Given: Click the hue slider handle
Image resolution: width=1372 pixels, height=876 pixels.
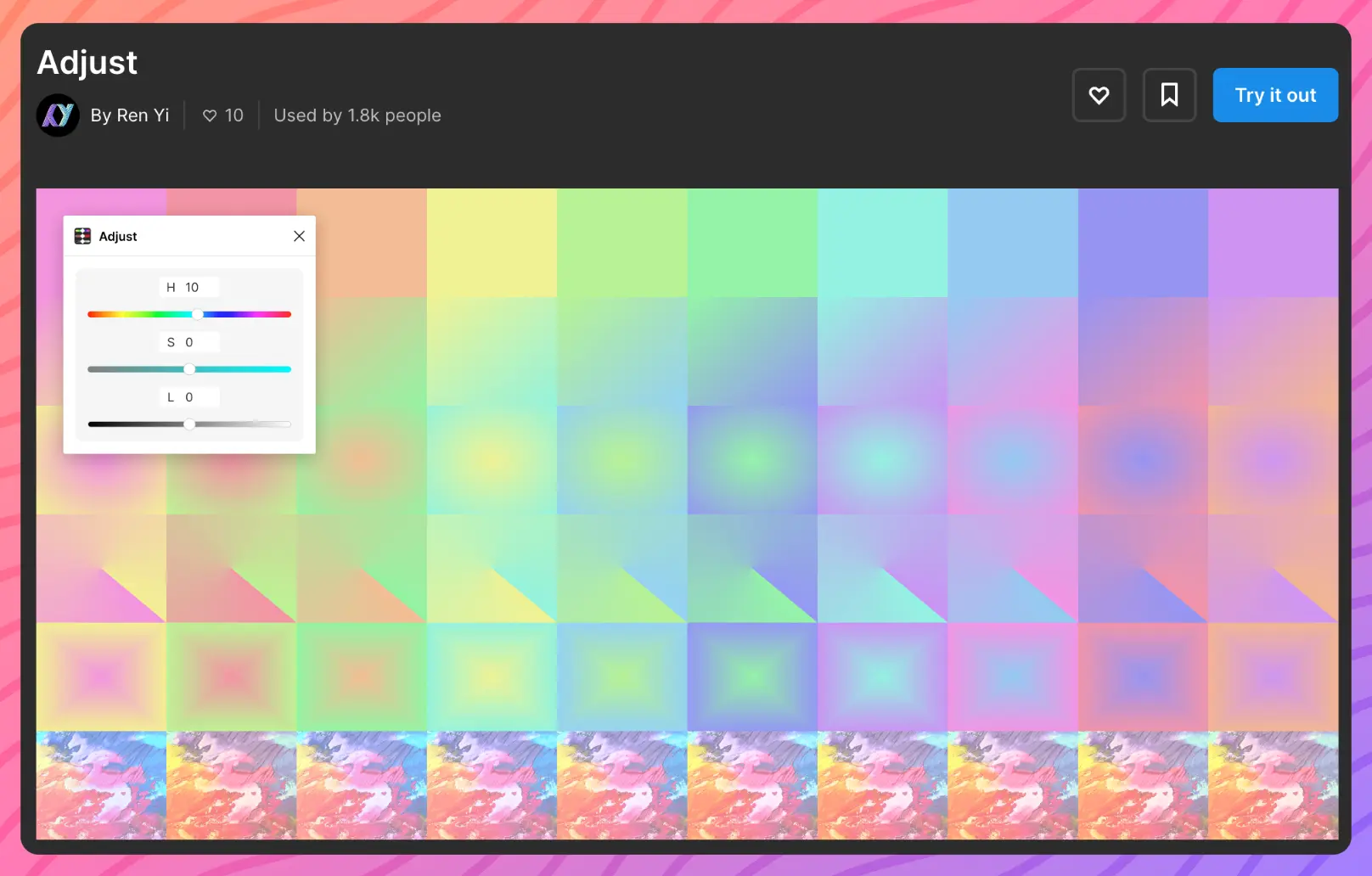Looking at the screenshot, I should click(x=198, y=314).
